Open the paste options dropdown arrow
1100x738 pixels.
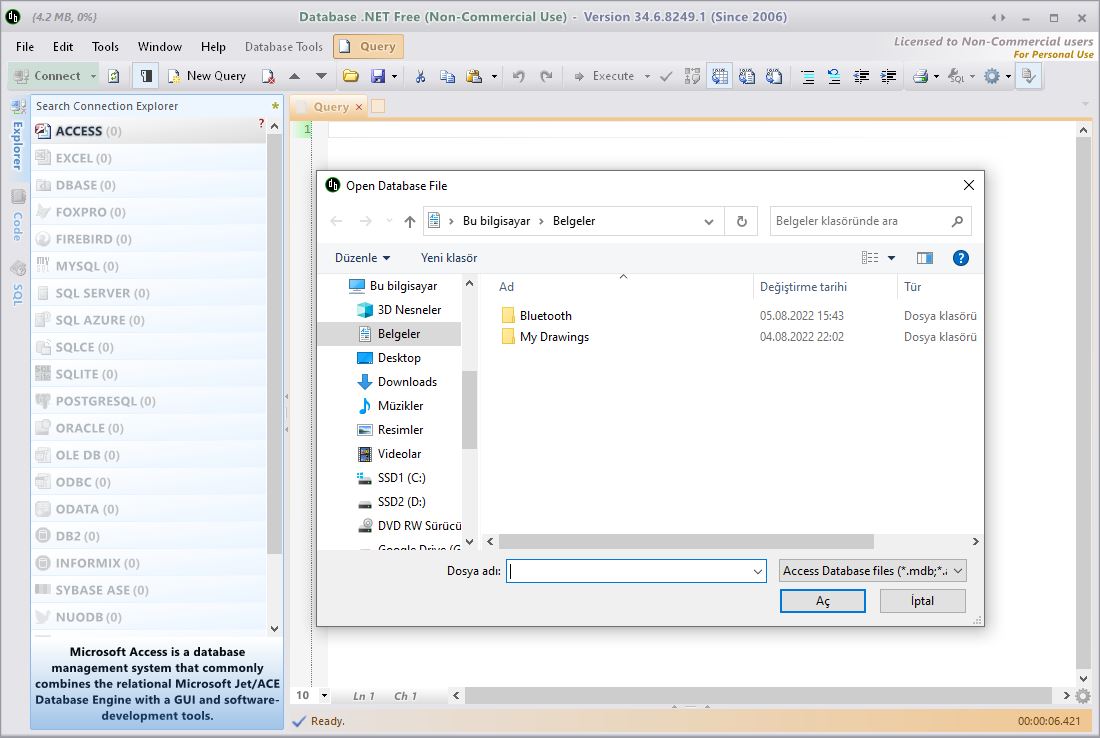[x=494, y=76]
